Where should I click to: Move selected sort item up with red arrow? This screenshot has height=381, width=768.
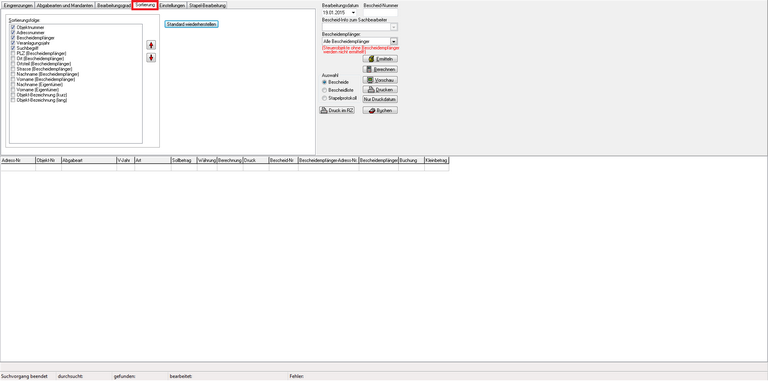click(151, 45)
